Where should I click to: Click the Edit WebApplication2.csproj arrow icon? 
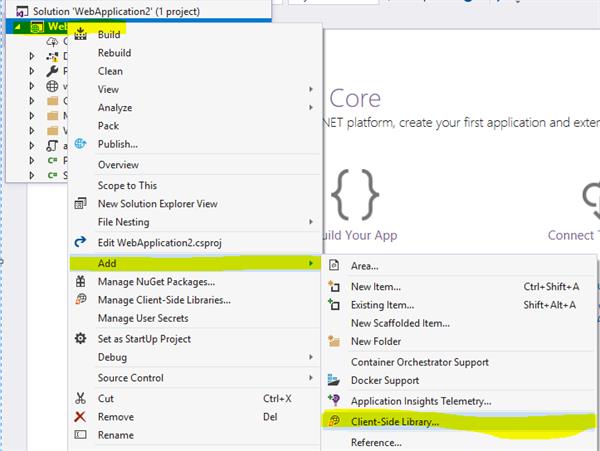[81, 242]
